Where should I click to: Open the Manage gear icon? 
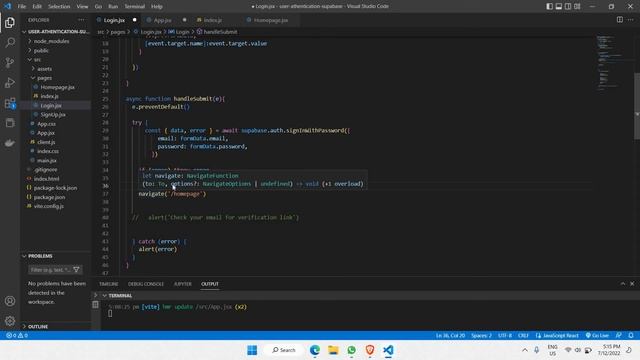point(10,321)
